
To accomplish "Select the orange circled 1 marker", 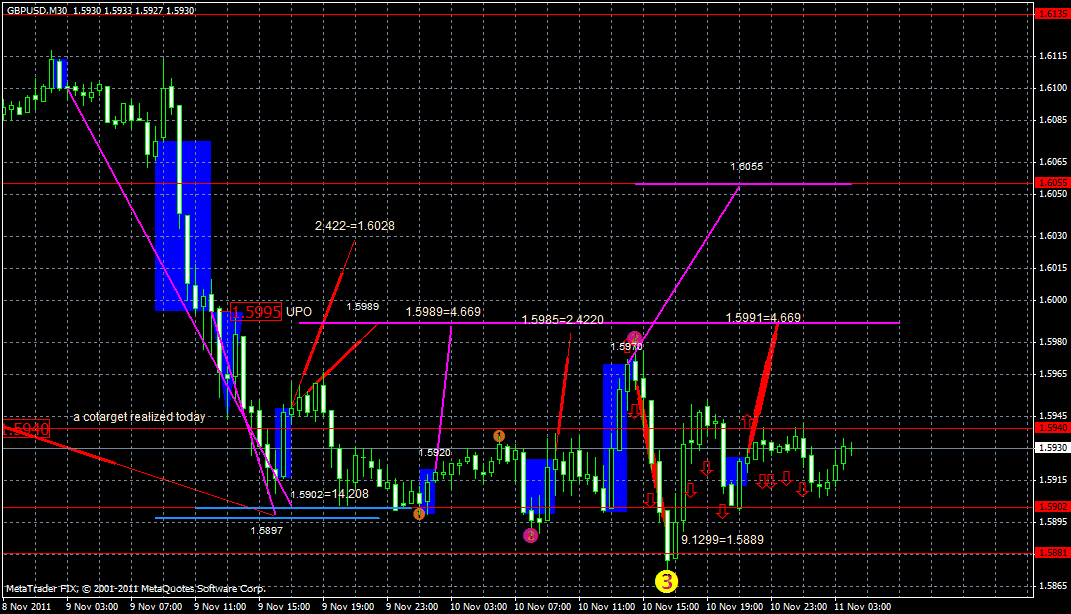I will click(x=499, y=434).
